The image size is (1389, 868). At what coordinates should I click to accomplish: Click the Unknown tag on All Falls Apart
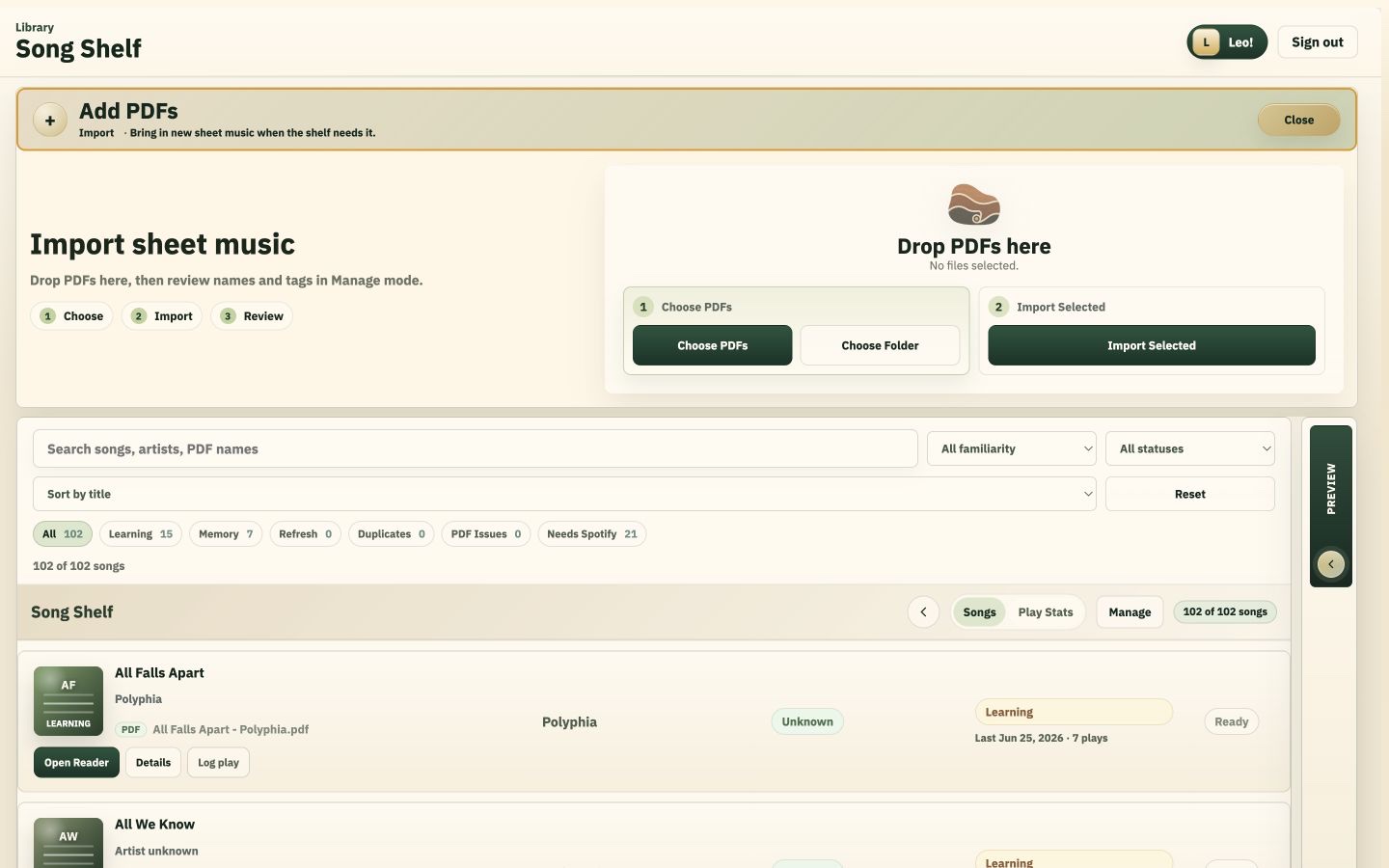807,721
